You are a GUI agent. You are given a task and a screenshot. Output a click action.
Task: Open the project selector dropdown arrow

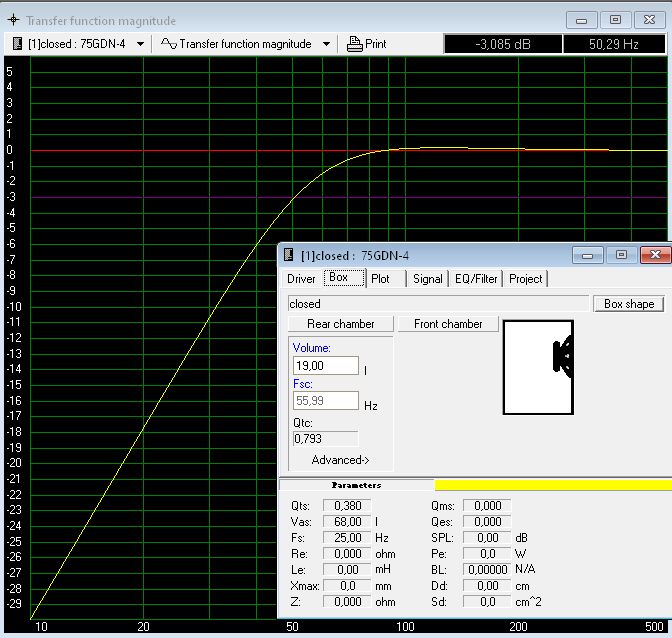point(140,44)
